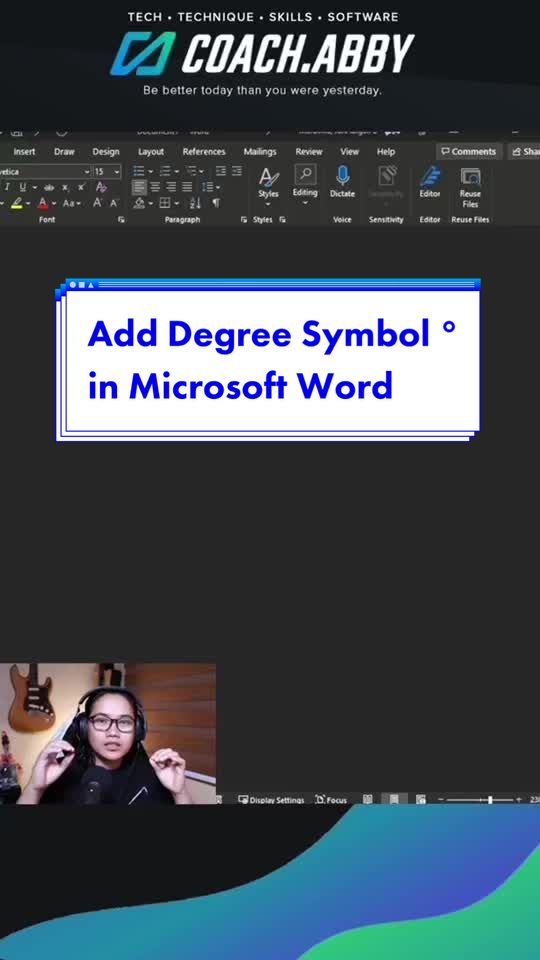This screenshot has width=540, height=960.
Task: Click zoom out minus button
Action: coord(440,800)
